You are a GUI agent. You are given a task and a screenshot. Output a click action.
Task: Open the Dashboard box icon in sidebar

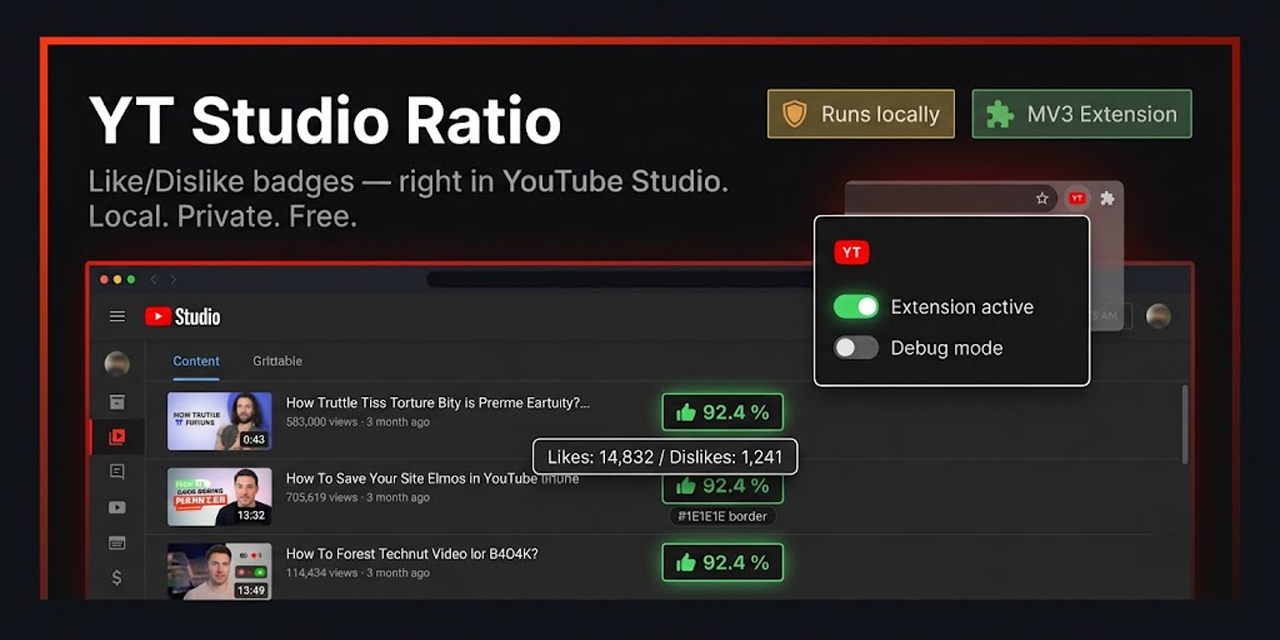click(x=117, y=402)
